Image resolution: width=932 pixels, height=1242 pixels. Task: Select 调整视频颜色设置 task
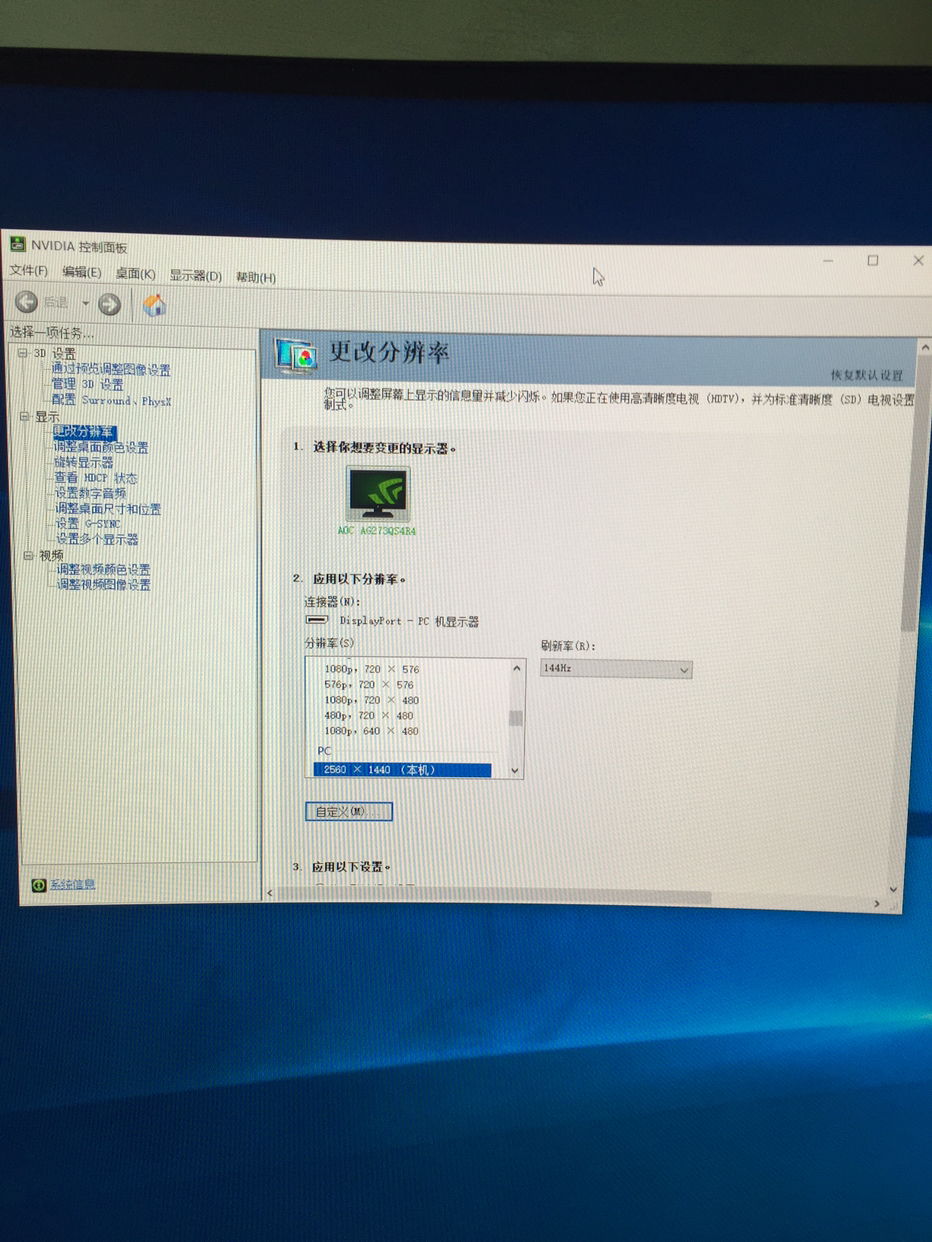[103, 569]
